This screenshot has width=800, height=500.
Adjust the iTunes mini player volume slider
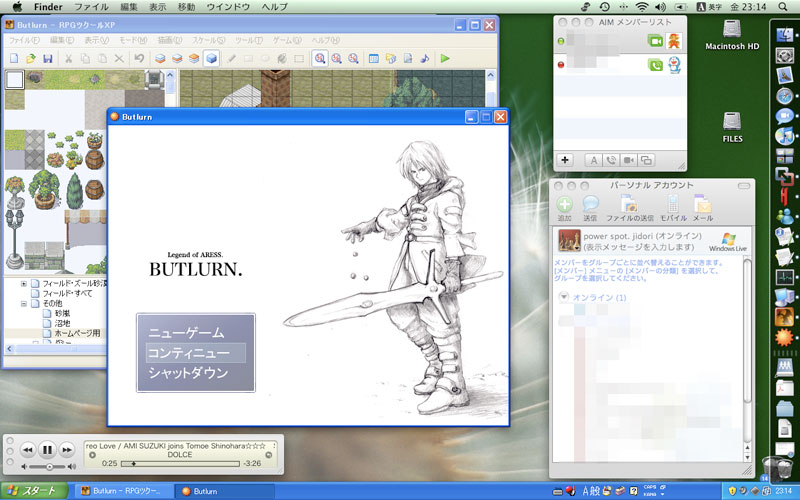pos(49,467)
